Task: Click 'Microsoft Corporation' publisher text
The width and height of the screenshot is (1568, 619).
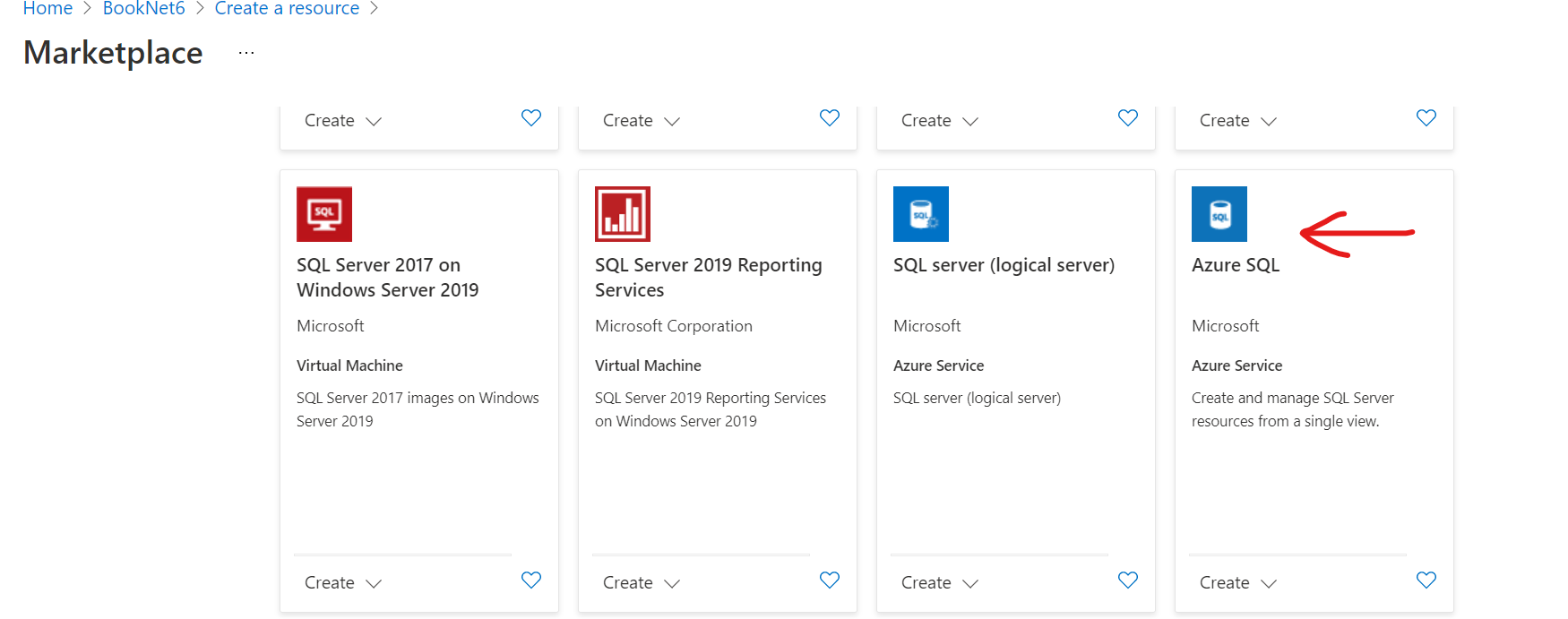Action: [x=674, y=326]
